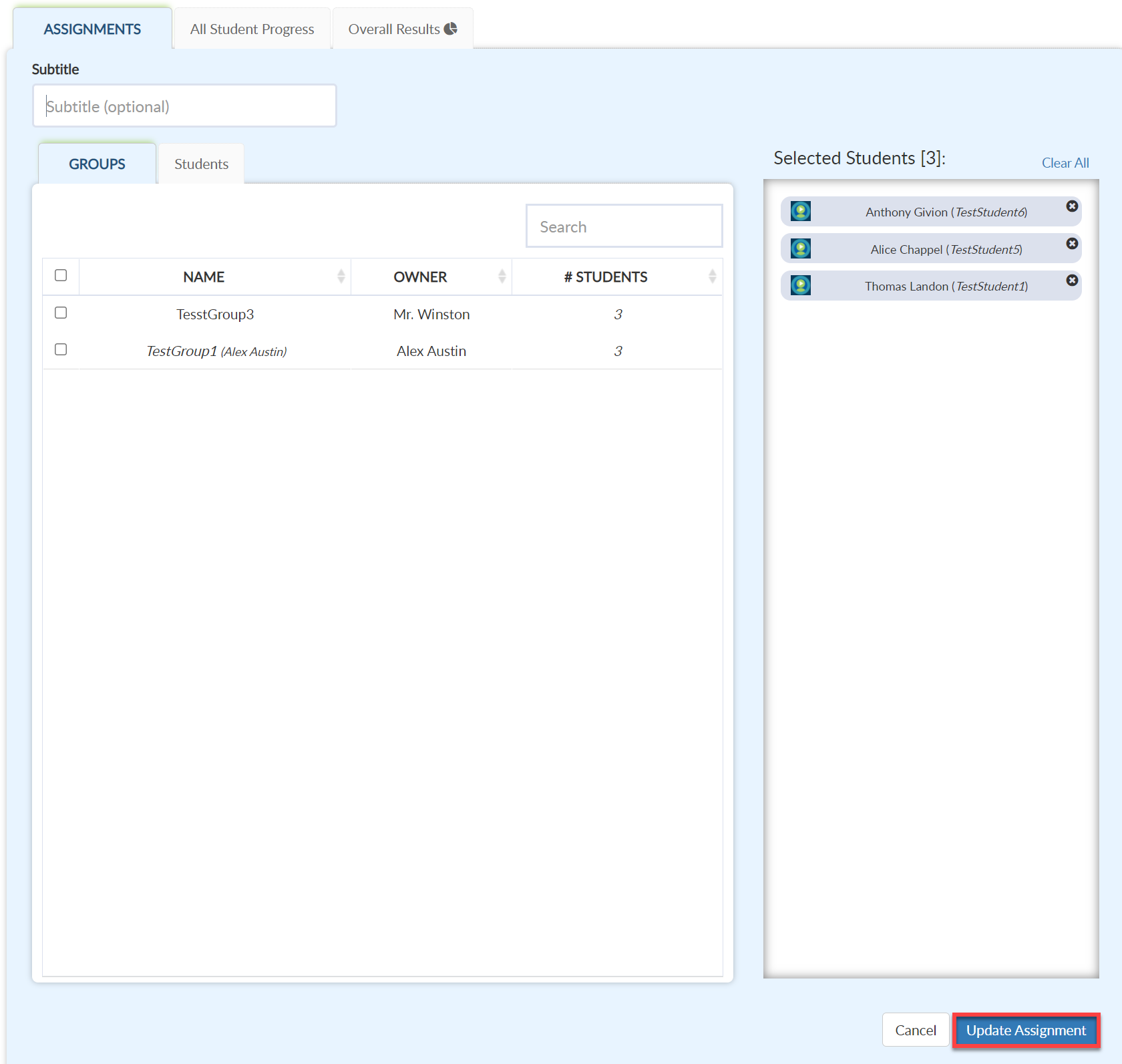1122x1064 pixels.
Task: Sort by # STUDENTS column arrows
Action: point(712,276)
